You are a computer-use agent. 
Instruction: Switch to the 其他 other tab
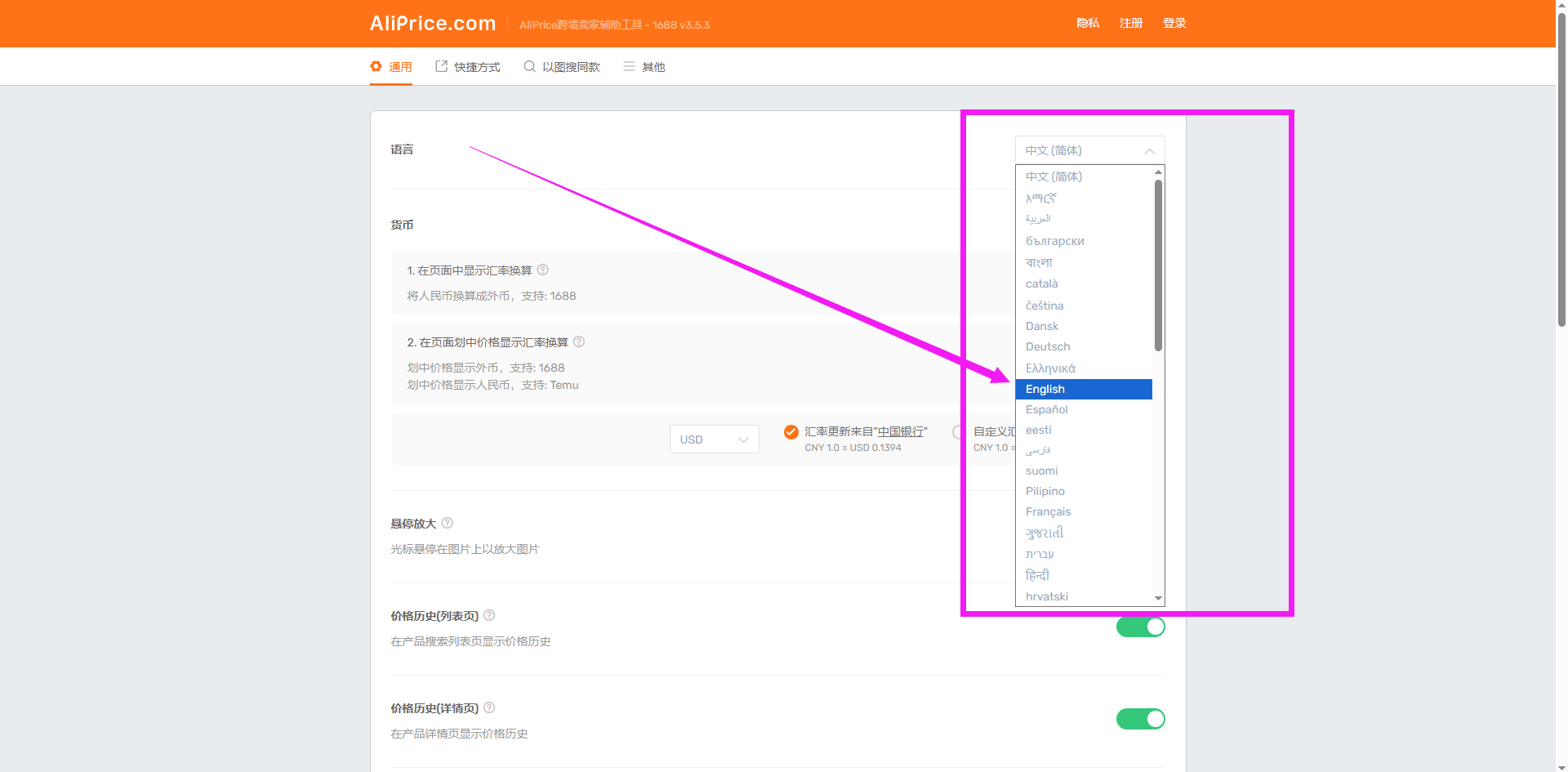pos(644,67)
